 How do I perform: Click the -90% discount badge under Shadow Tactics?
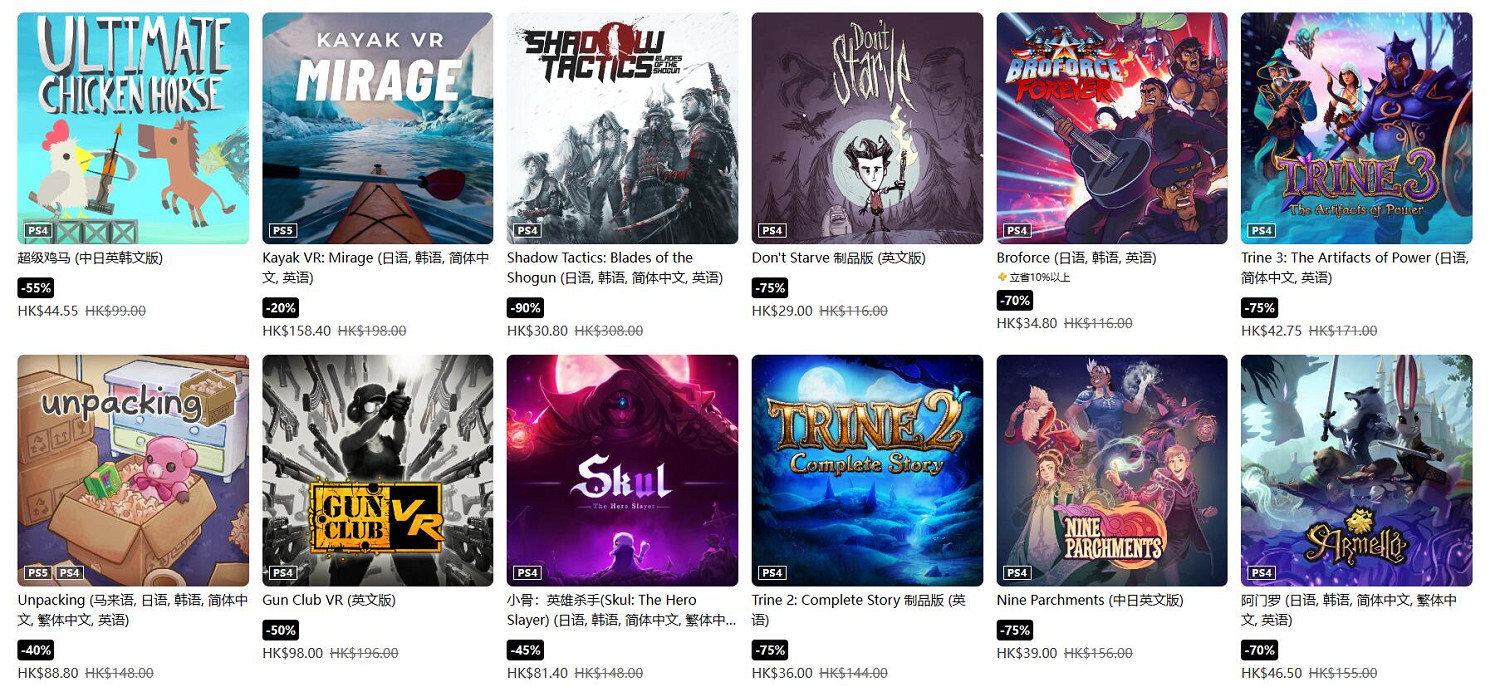pos(526,308)
